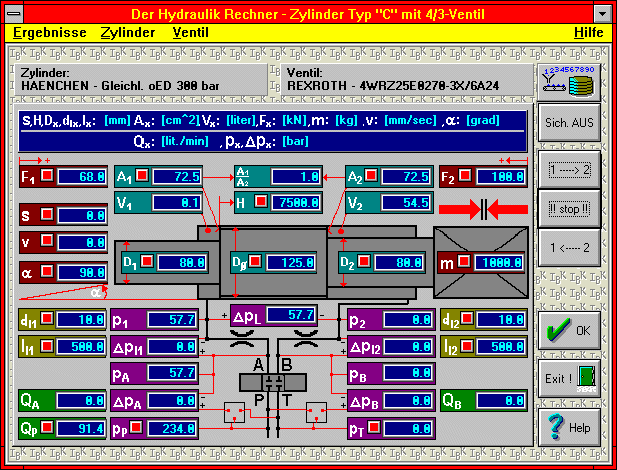Click the D1 diameter field 80.0

(x=182, y=263)
